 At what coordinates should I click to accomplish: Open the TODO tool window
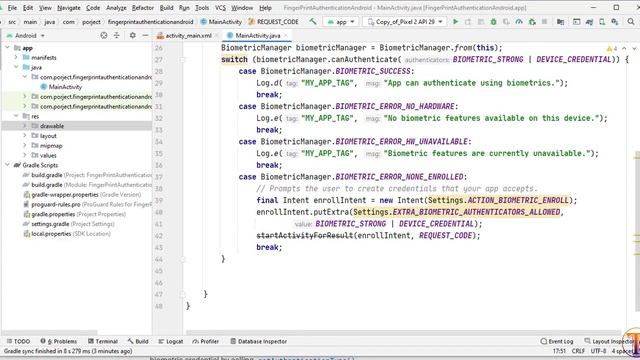click(x=18, y=341)
